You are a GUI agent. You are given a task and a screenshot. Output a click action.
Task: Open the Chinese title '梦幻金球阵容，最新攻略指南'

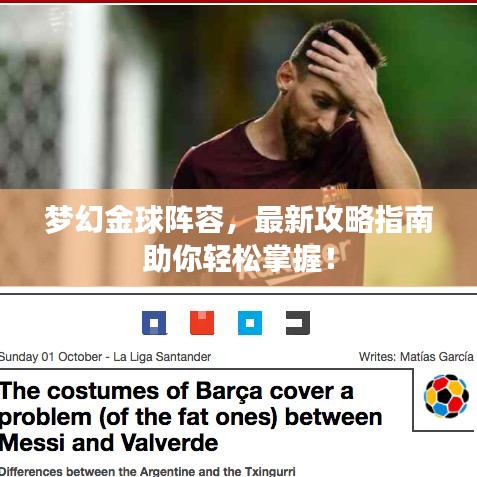click(x=239, y=220)
